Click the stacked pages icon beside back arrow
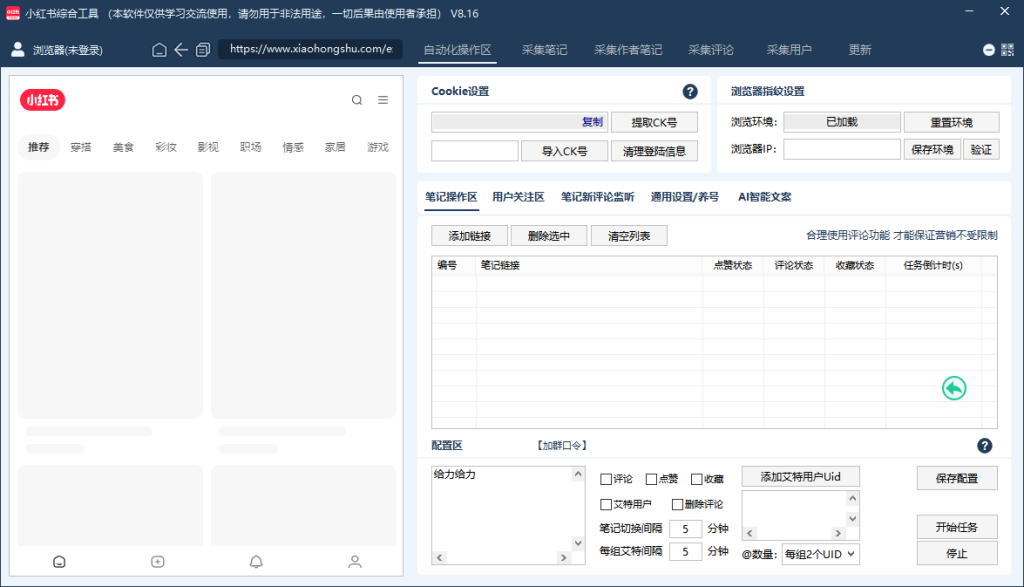 (x=202, y=50)
